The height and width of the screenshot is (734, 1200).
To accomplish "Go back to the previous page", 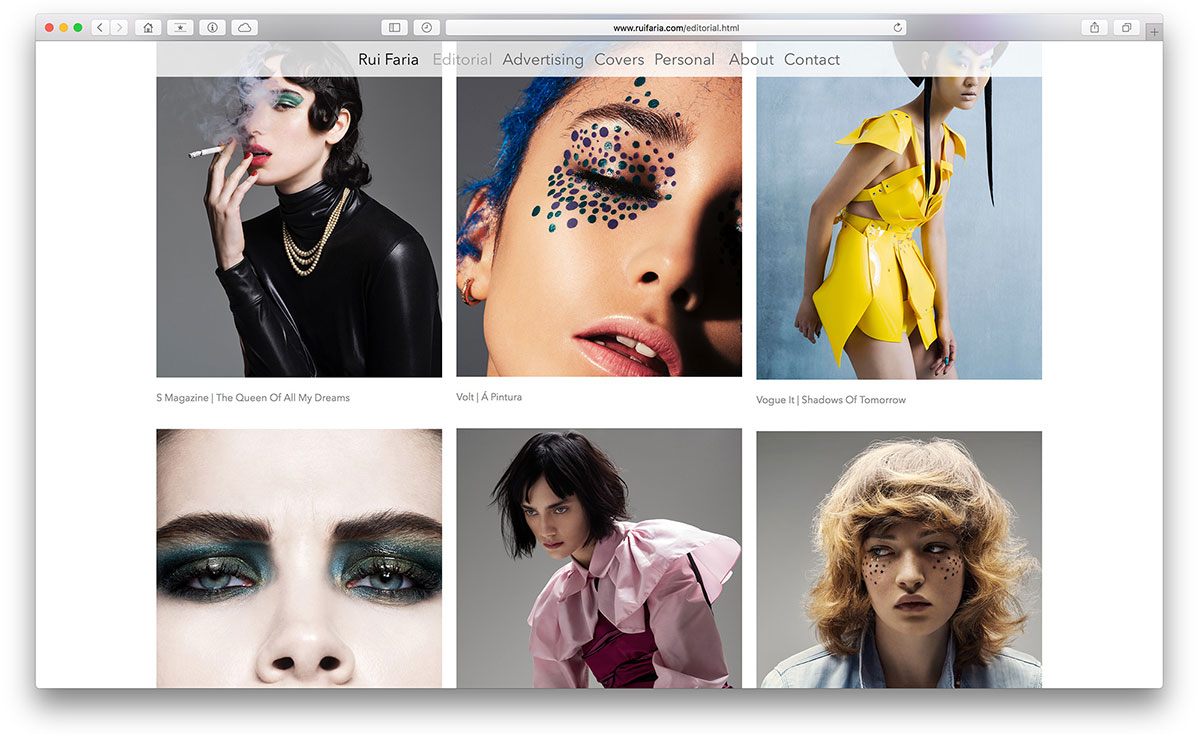I will (100, 28).
